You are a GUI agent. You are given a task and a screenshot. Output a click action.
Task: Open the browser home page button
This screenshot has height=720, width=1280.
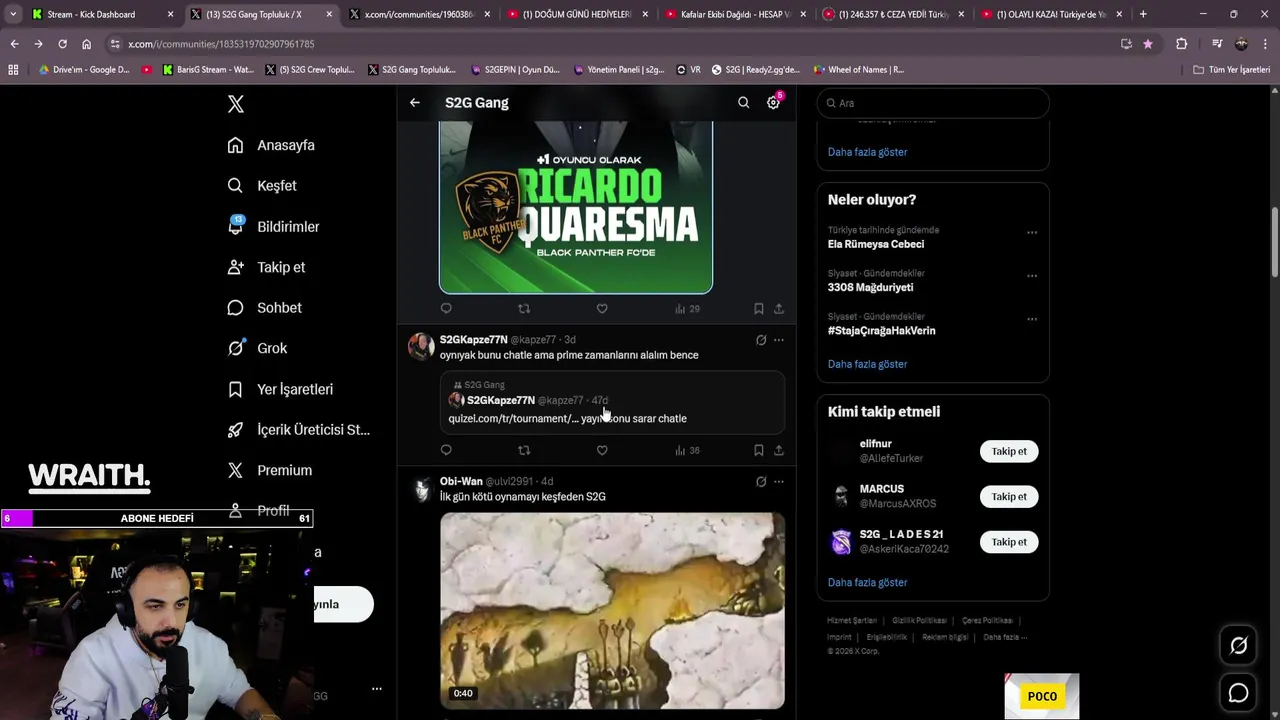tap(86, 44)
